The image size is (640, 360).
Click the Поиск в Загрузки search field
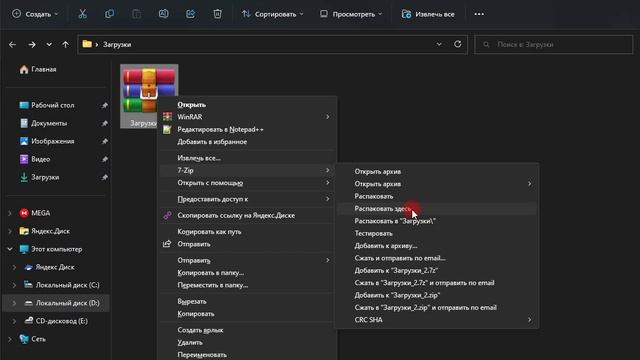[553, 44]
